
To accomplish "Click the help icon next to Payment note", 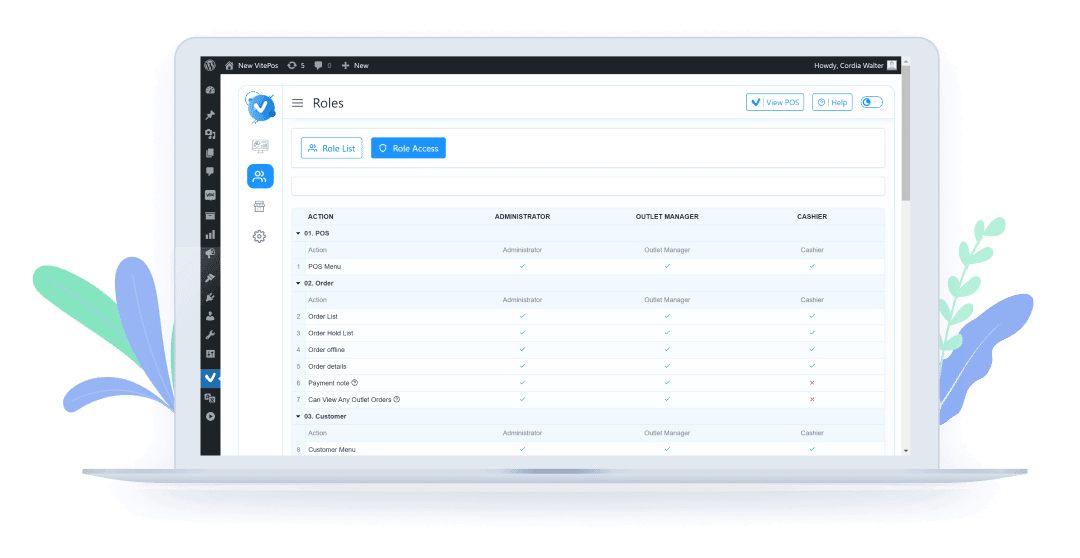I will coord(355,383).
